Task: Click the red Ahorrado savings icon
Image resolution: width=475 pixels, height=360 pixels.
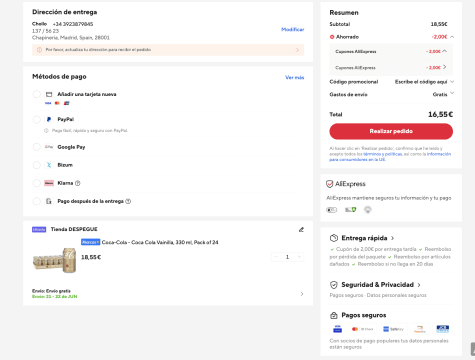Action: tap(332, 37)
